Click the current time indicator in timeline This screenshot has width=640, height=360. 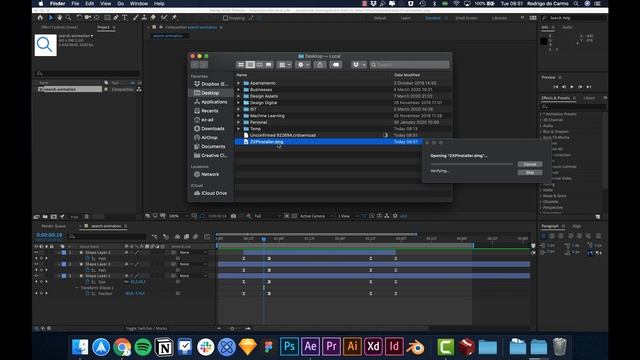pos(264,239)
